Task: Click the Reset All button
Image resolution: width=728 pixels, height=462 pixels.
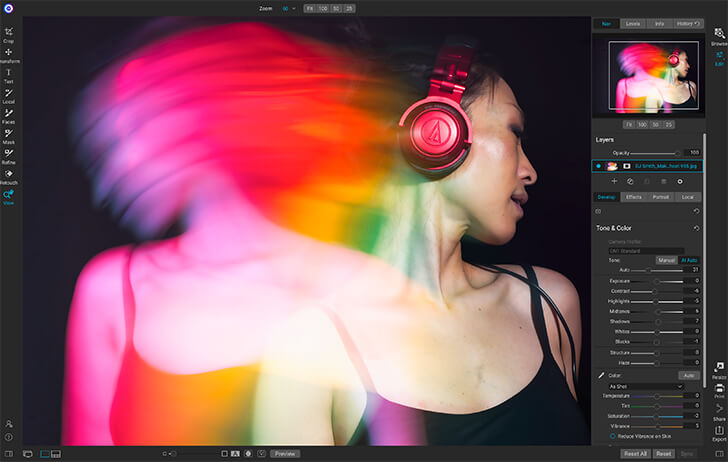Action: 636,454
